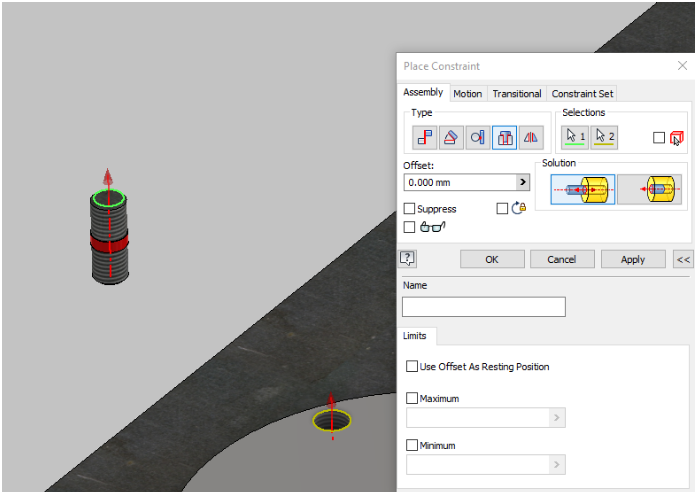Choose the Aligned solution option

click(649, 188)
